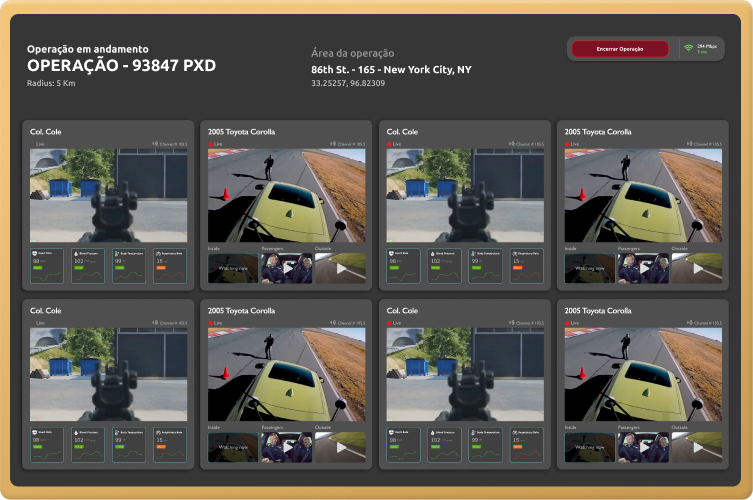Viewport: 753px width, 500px height.
Task: Click the Wi-Fi signal icon in header
Action: pos(689,48)
